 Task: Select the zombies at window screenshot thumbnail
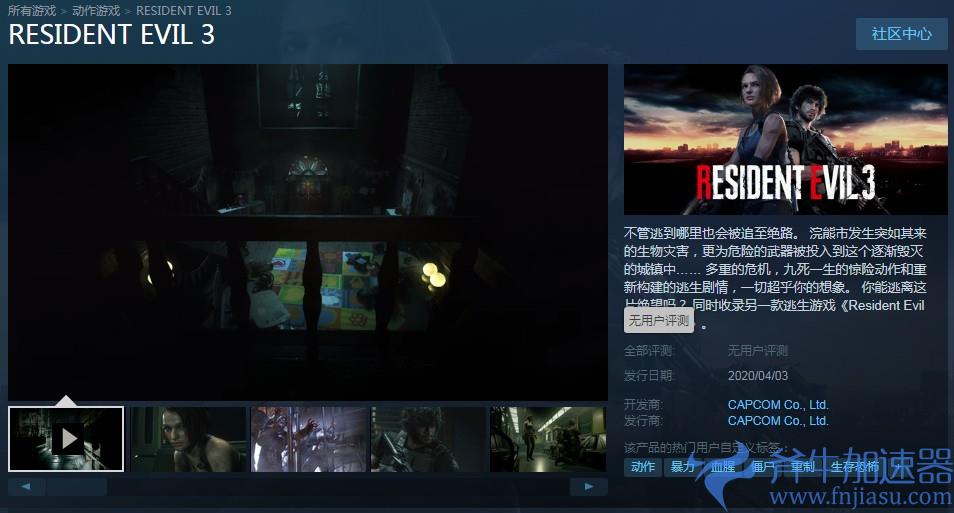coord(309,439)
